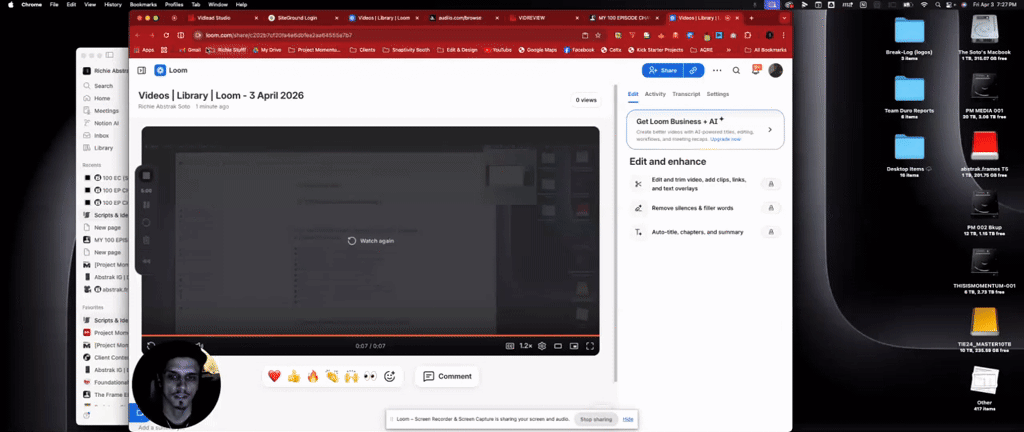
Task: React with the clapping hands emoji
Action: pos(332,377)
